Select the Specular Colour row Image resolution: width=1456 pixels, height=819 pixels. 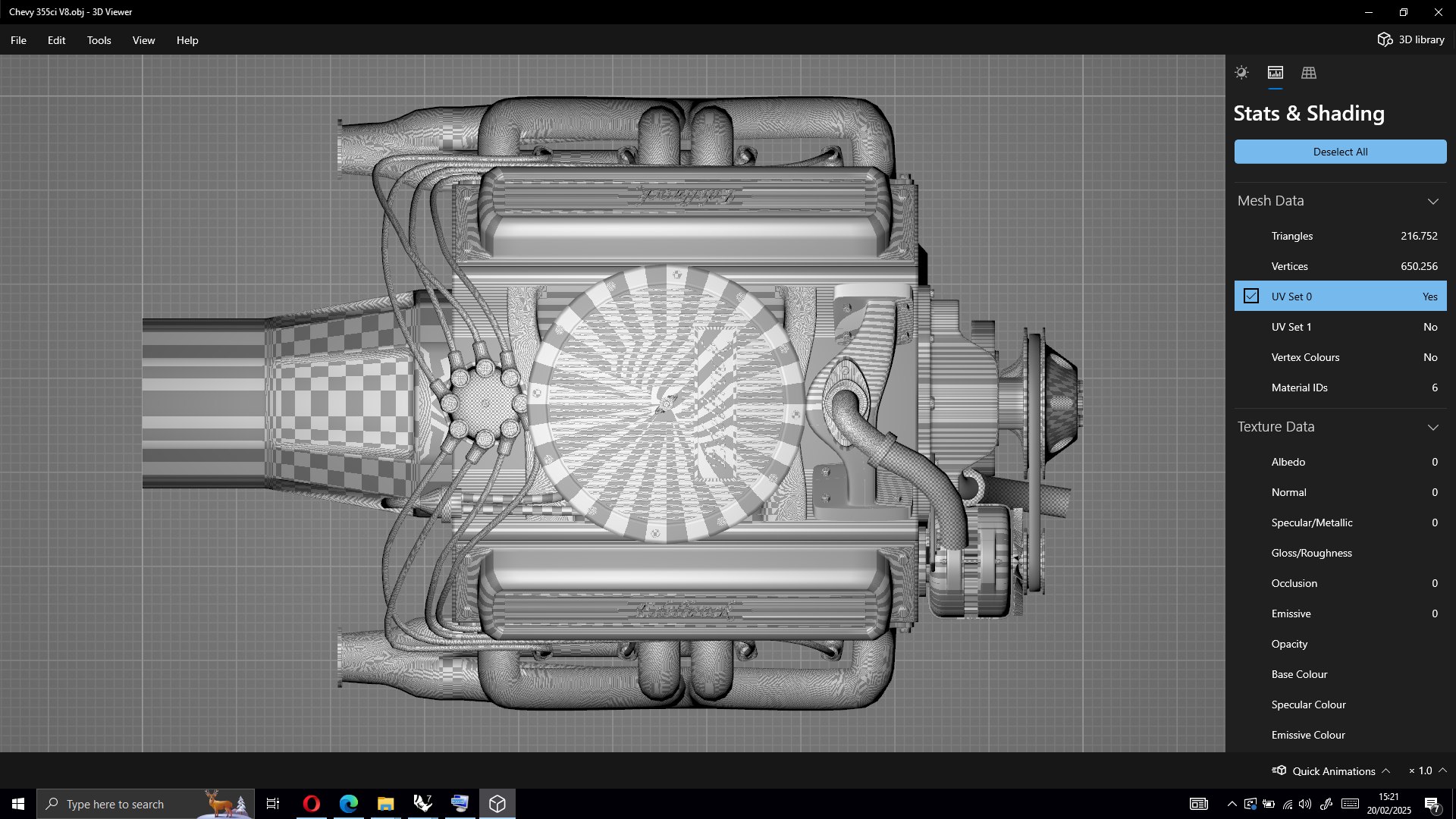coord(1340,704)
